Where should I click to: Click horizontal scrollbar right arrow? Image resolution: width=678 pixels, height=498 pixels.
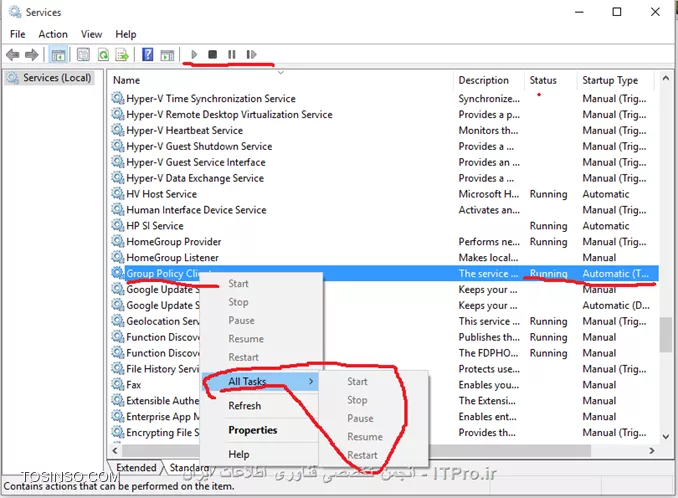coord(652,450)
